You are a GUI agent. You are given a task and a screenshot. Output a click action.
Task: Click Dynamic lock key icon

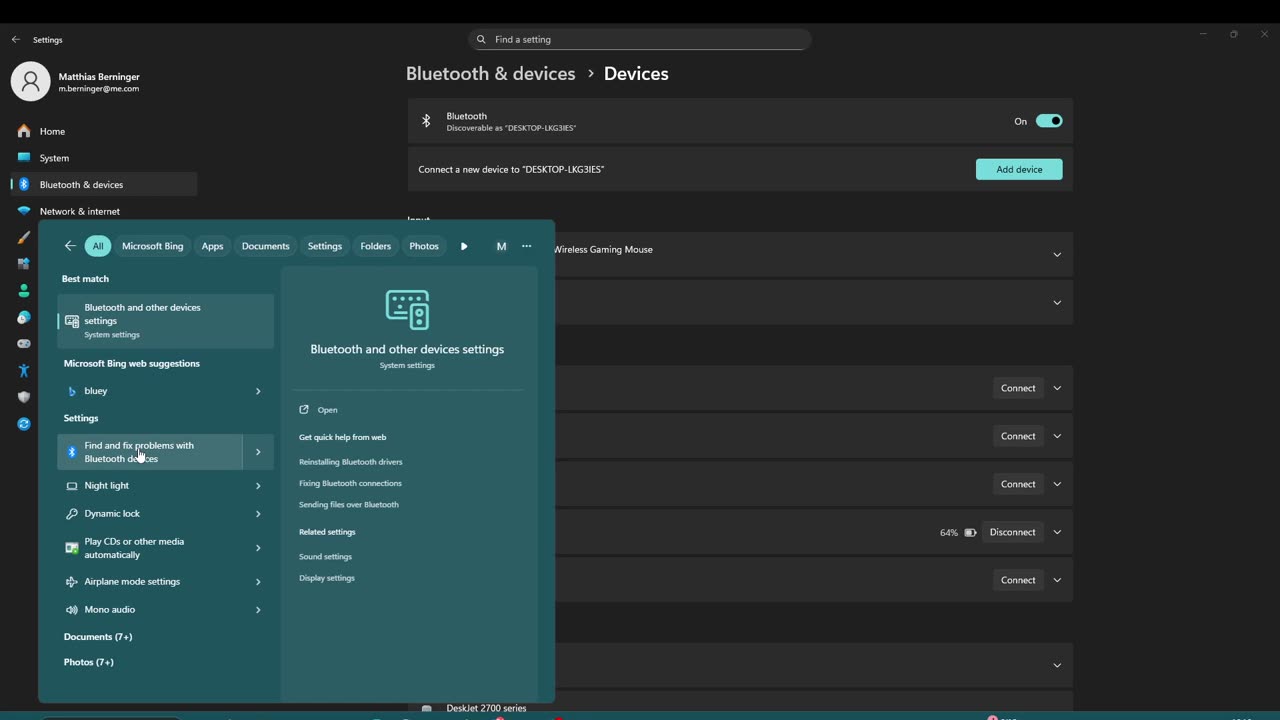coord(71,514)
